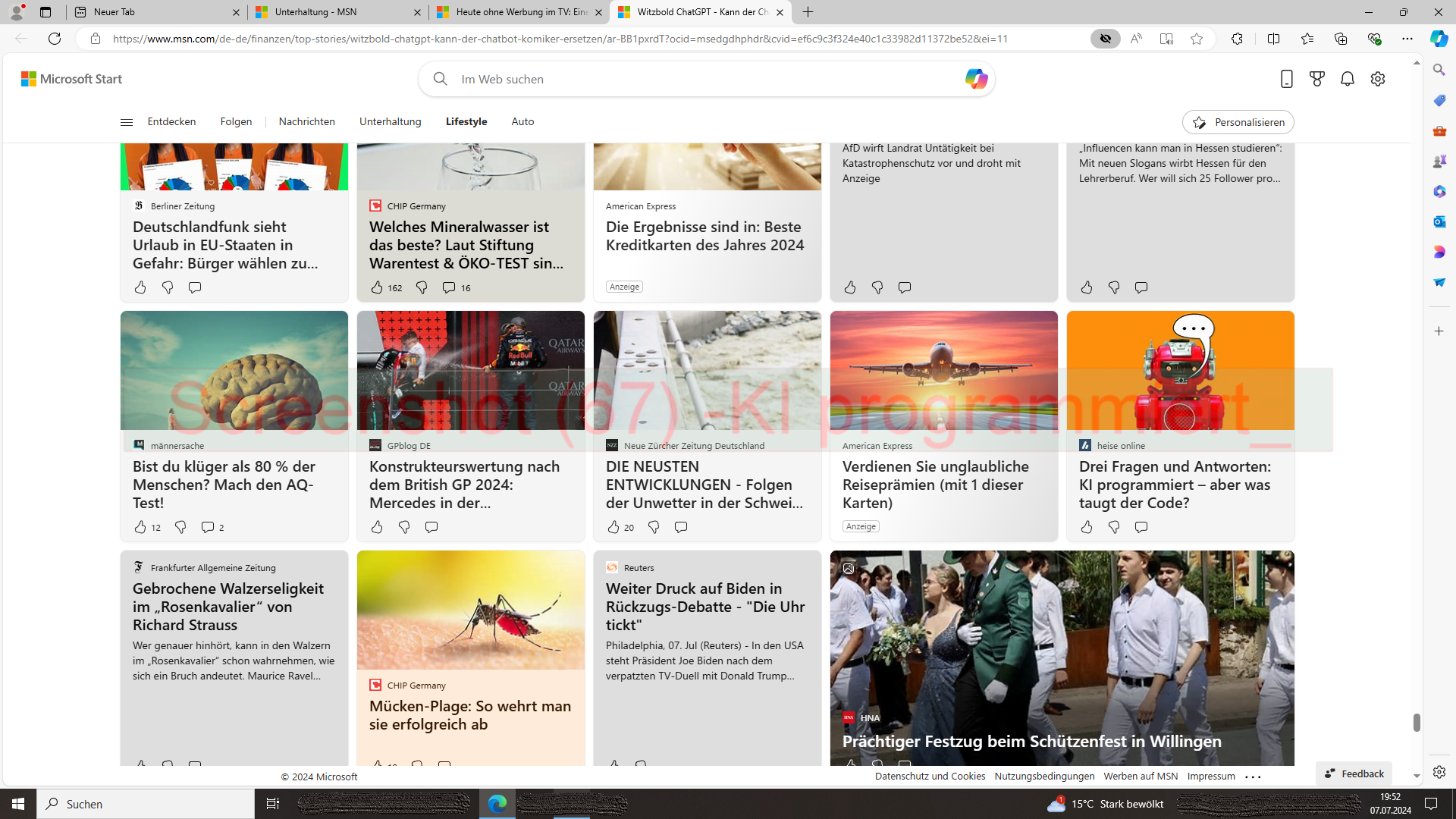The width and height of the screenshot is (1456, 819).
Task: Open MSN settings gear in header
Action: [1377, 79]
